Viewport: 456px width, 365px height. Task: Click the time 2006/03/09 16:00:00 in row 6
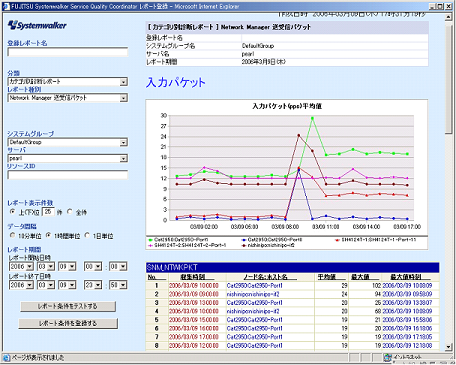coord(193,329)
